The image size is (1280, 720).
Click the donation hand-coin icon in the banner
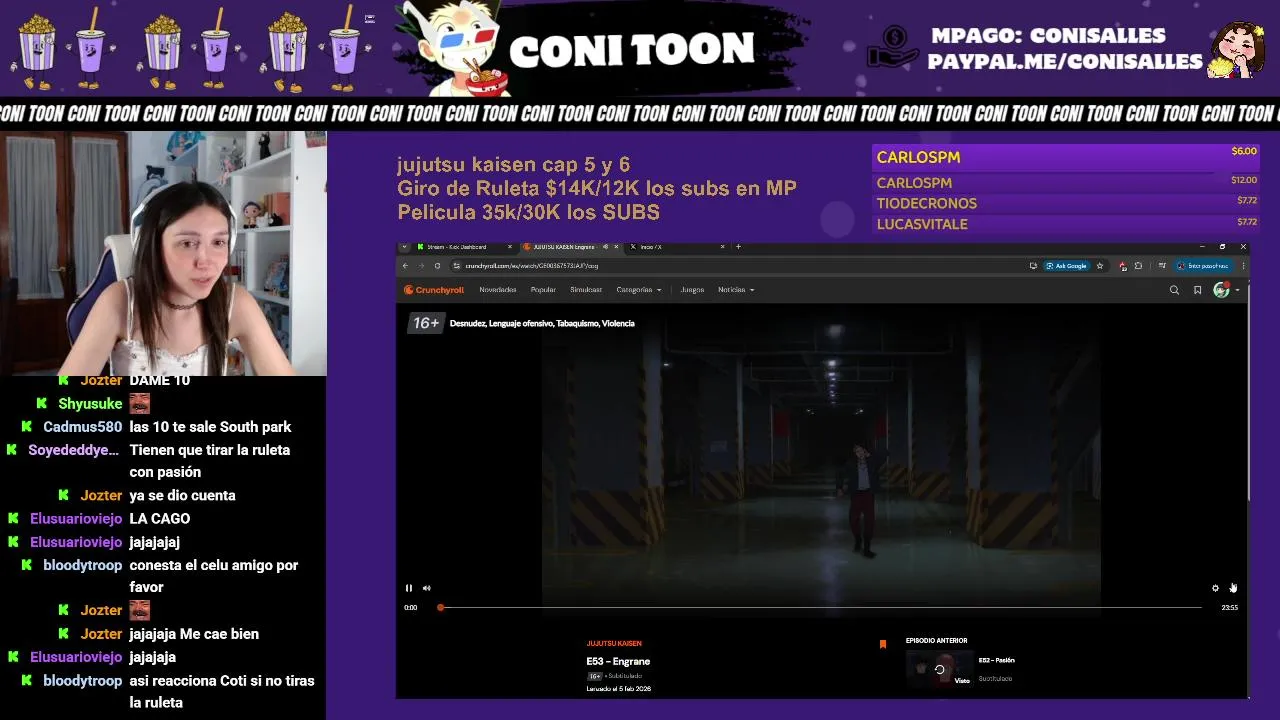pyautogui.click(x=892, y=47)
